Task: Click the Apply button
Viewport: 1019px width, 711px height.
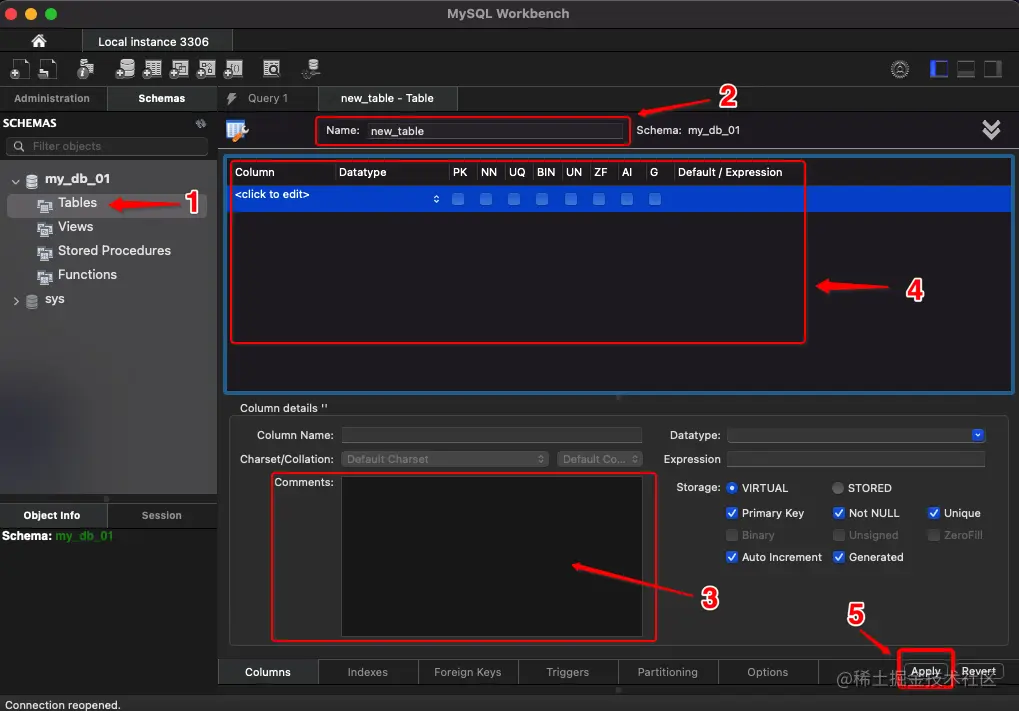Action: tap(925, 671)
